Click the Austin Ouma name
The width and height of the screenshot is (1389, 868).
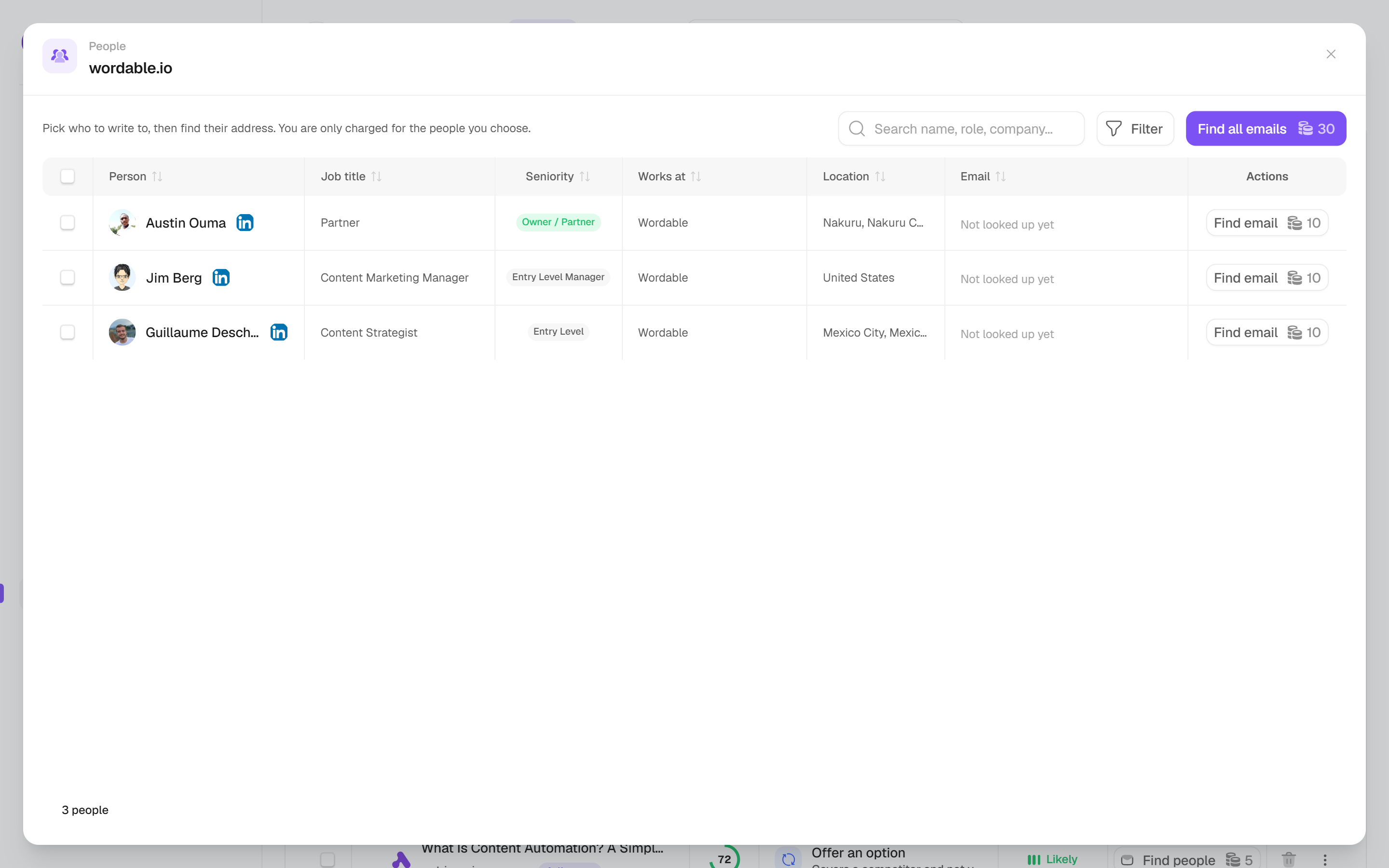(x=185, y=223)
